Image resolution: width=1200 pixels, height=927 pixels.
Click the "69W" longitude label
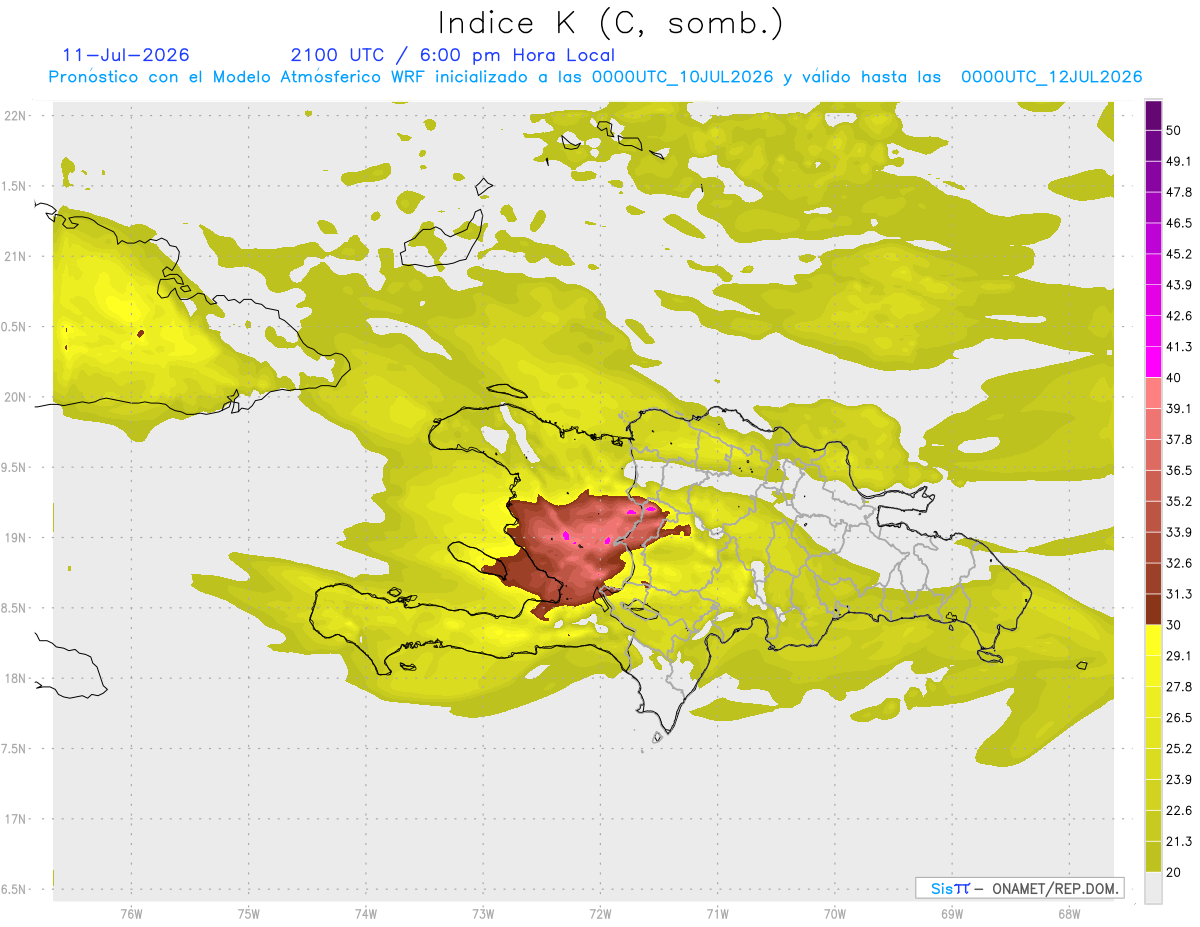(x=952, y=913)
